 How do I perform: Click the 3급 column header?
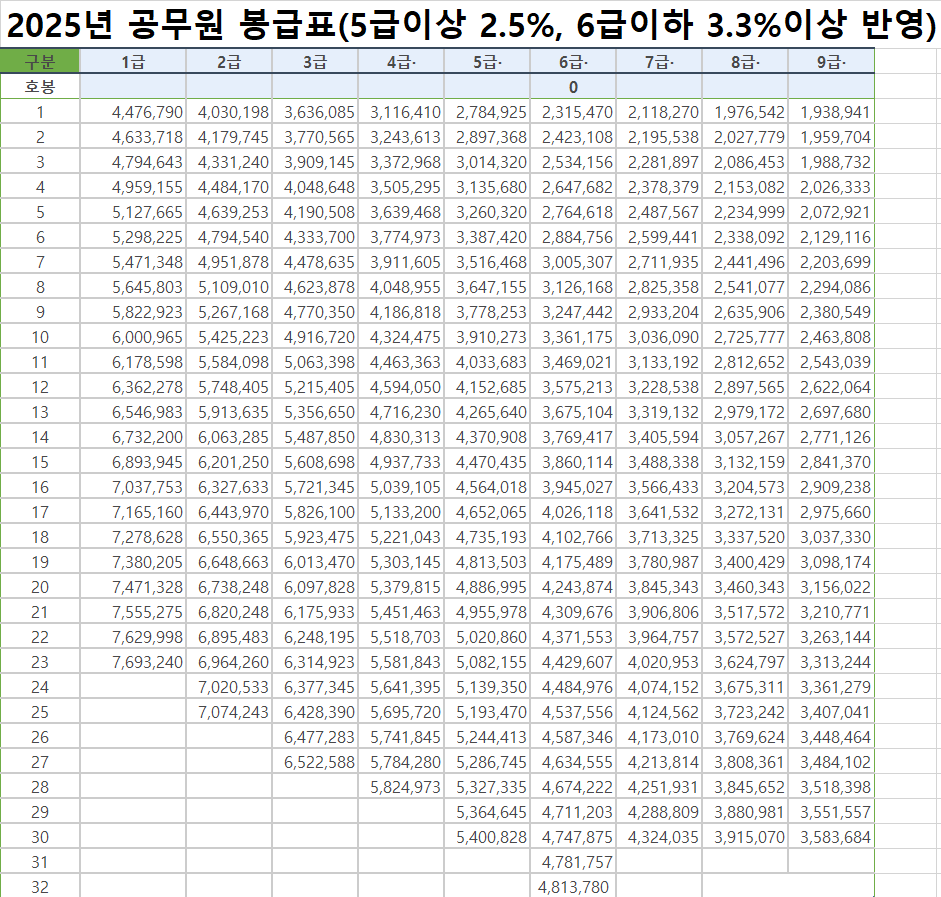tap(314, 61)
